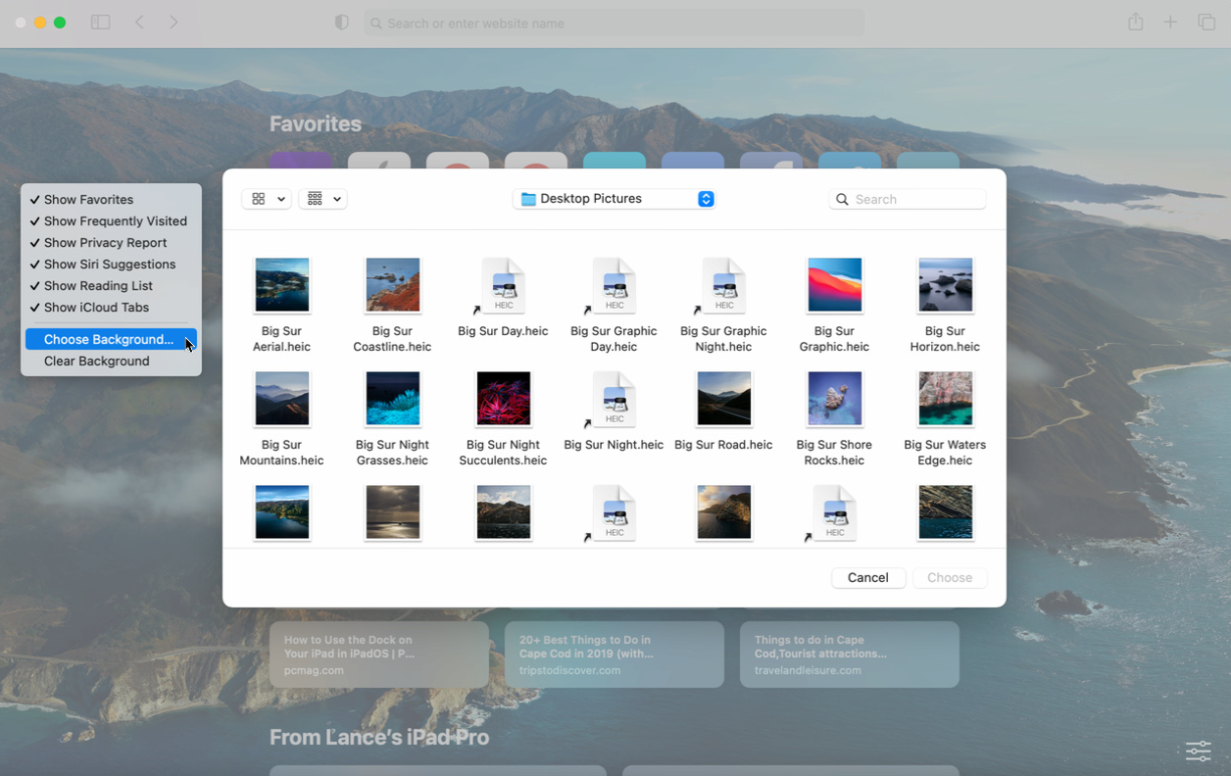
Task: Expand the icon view mode dropdown
Action: [x=266, y=199]
